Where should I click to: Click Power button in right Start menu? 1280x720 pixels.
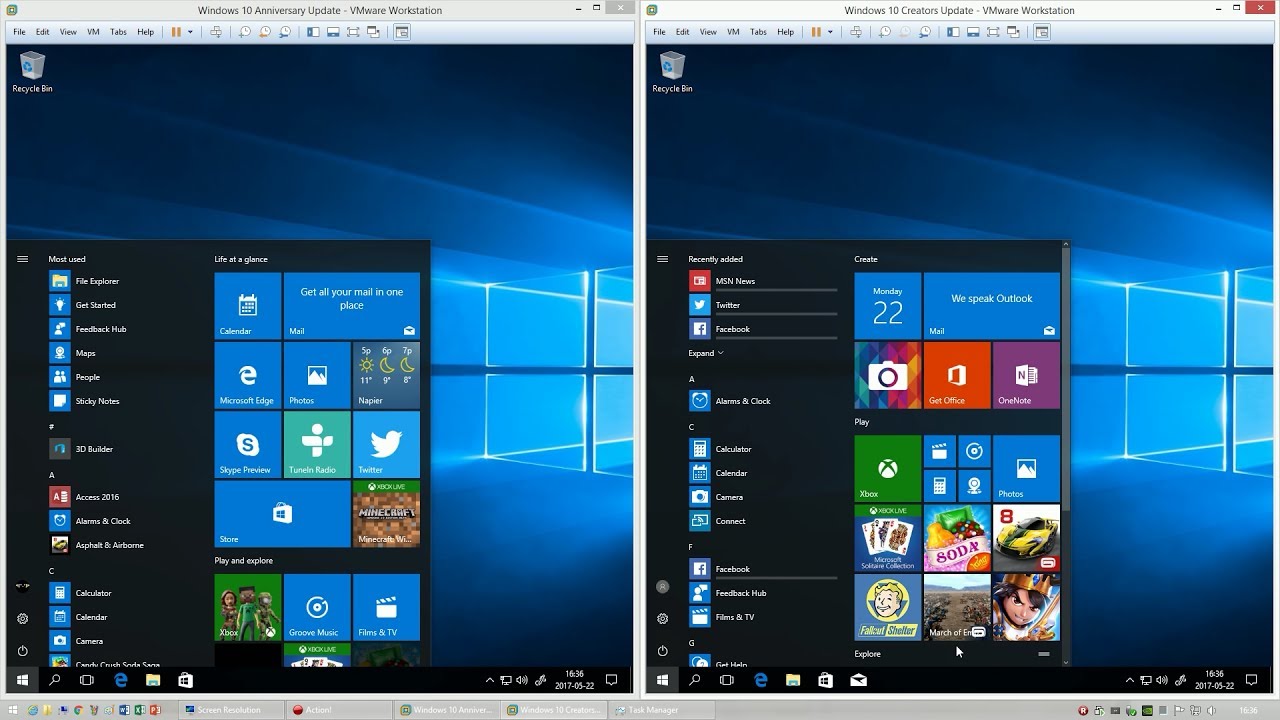662,650
